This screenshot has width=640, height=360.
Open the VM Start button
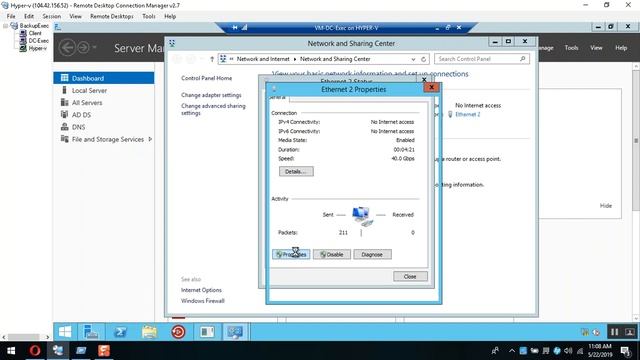pos(65,332)
